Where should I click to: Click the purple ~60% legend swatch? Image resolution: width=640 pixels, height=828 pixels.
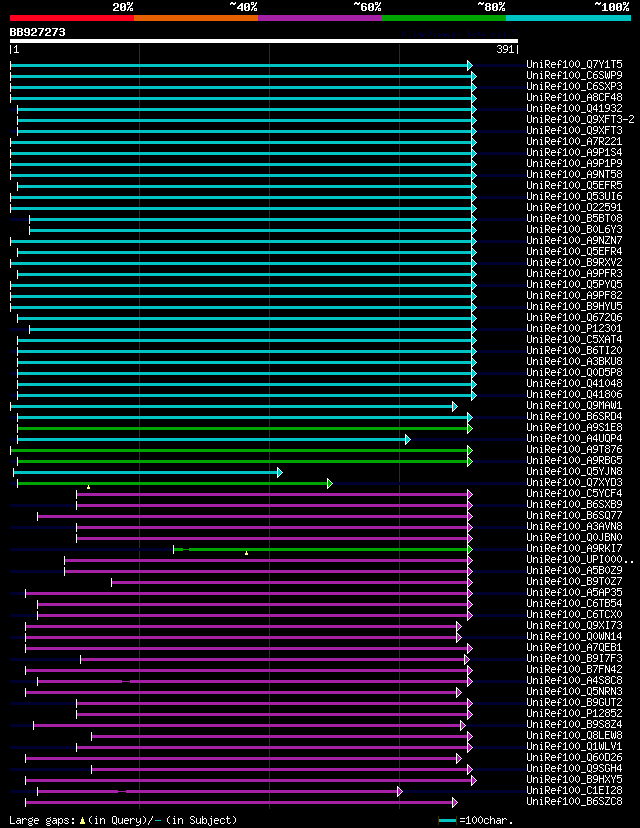(320, 18)
